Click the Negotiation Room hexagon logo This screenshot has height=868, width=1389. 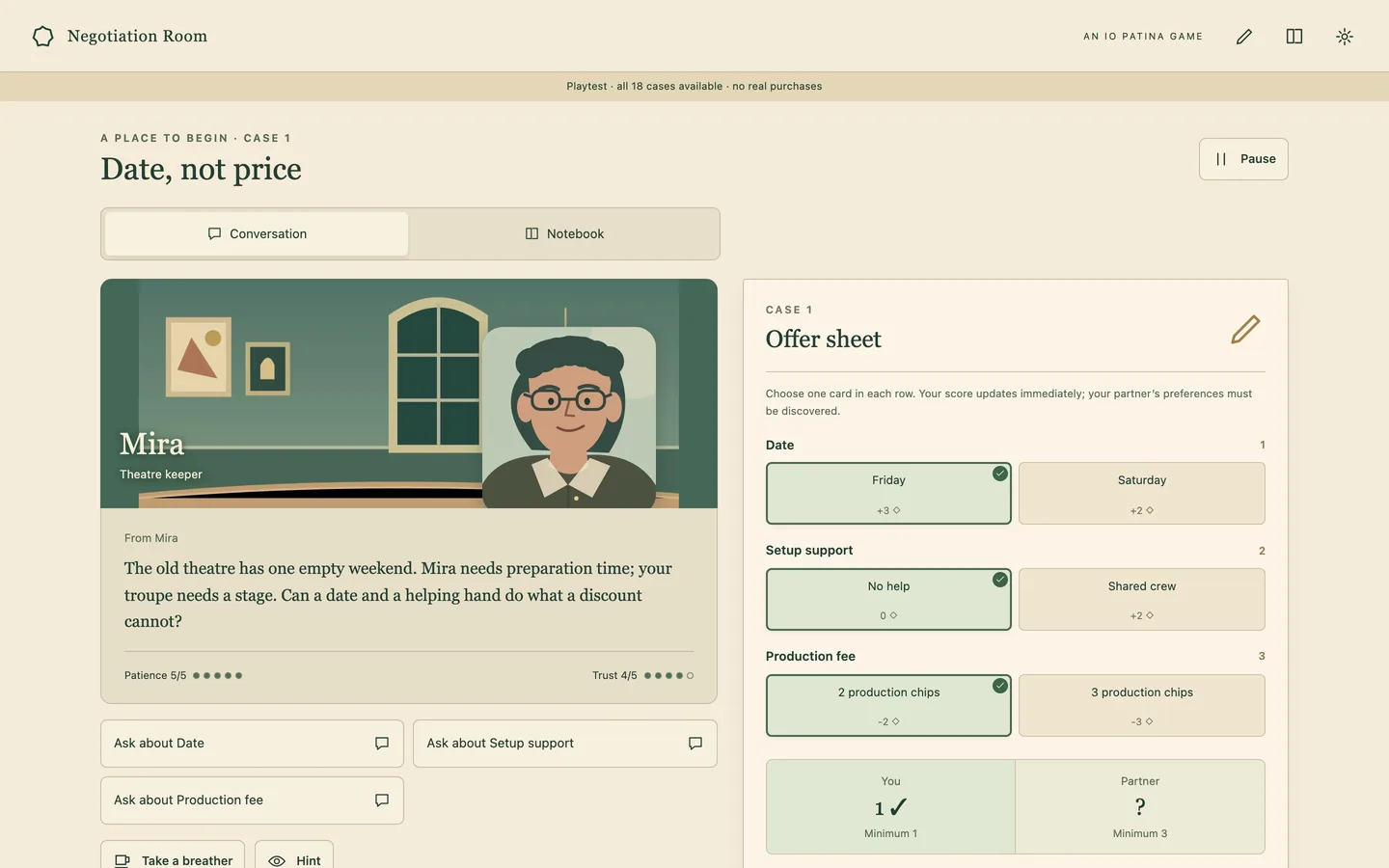coord(43,37)
